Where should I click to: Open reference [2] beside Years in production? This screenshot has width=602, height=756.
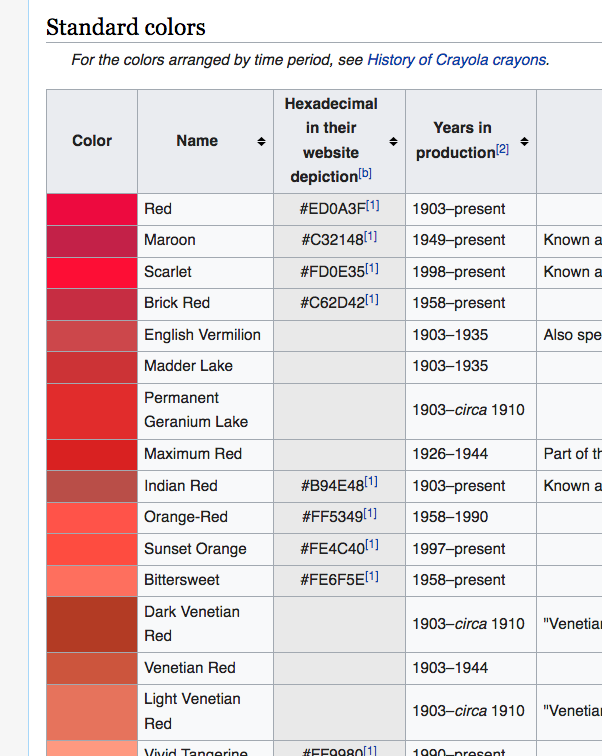coord(503,150)
